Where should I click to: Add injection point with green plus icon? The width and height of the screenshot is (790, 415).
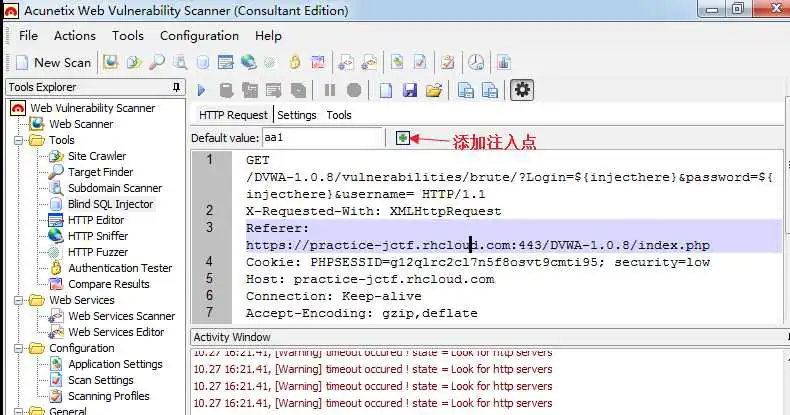[x=403, y=137]
